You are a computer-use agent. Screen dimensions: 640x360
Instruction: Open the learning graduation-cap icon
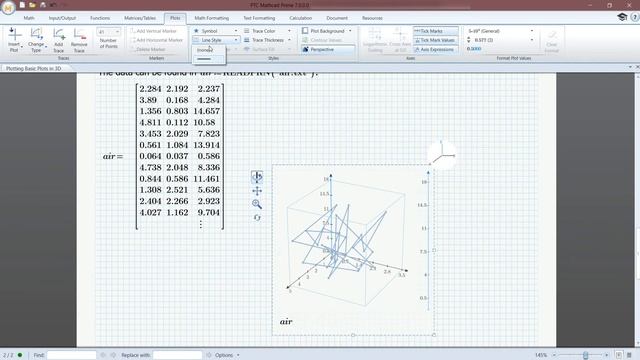click(x=622, y=17)
